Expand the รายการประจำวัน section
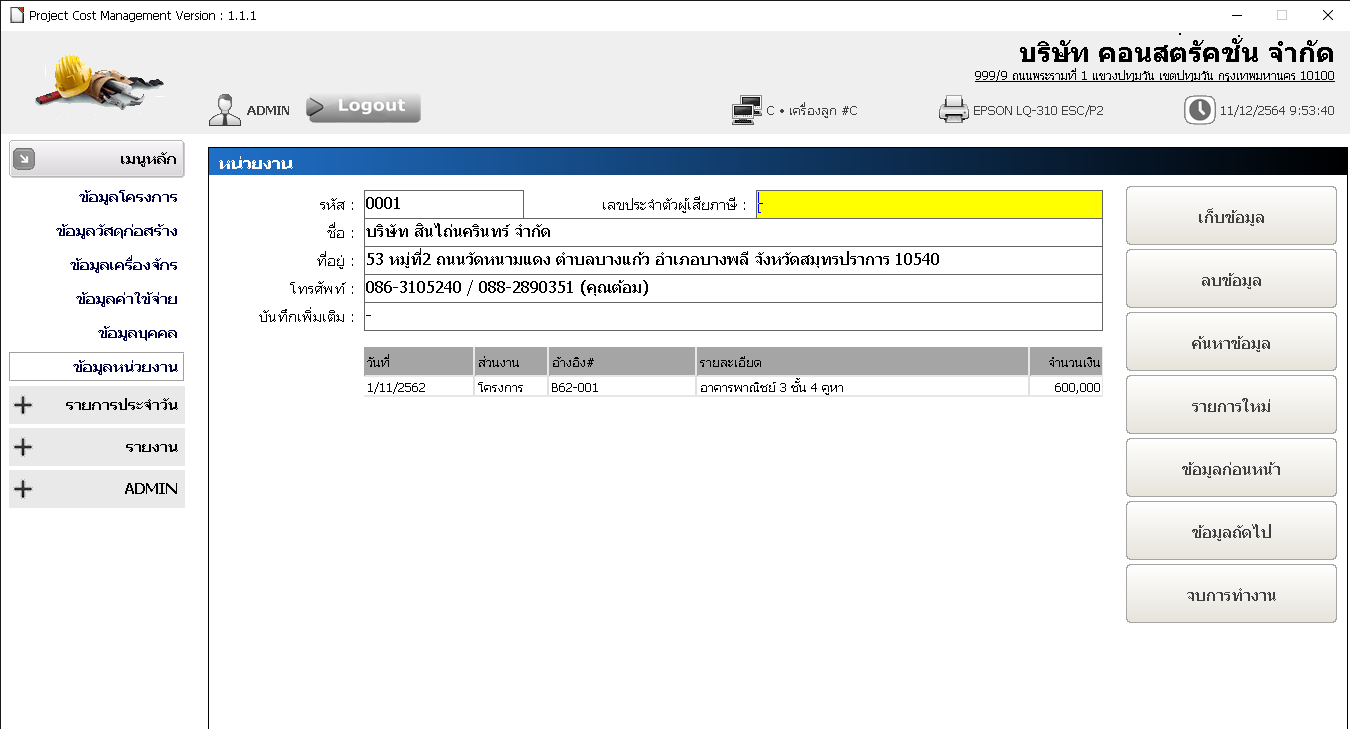Screen dimensions: 1350x729 click(24, 406)
